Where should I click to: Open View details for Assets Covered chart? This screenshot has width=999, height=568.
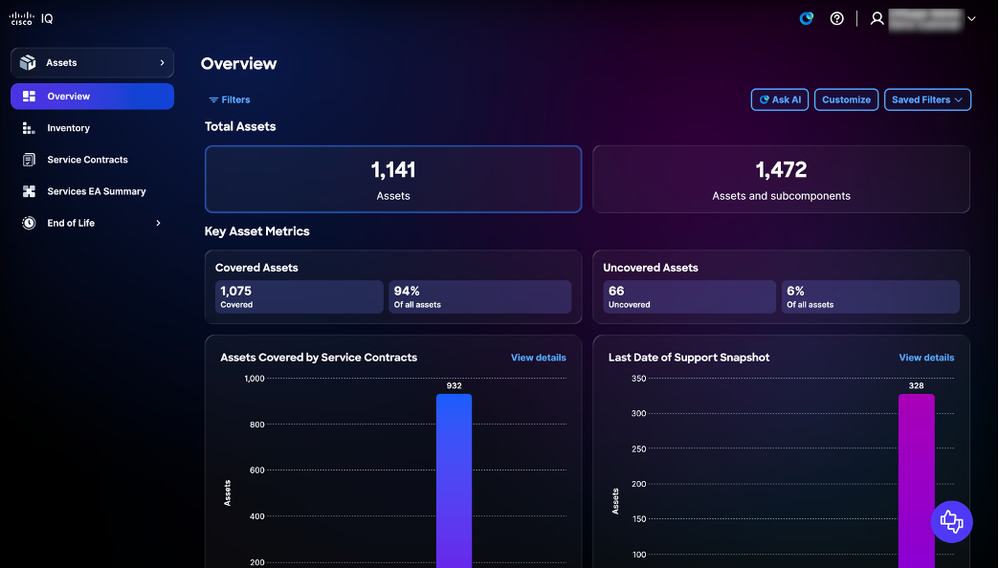tap(538, 358)
